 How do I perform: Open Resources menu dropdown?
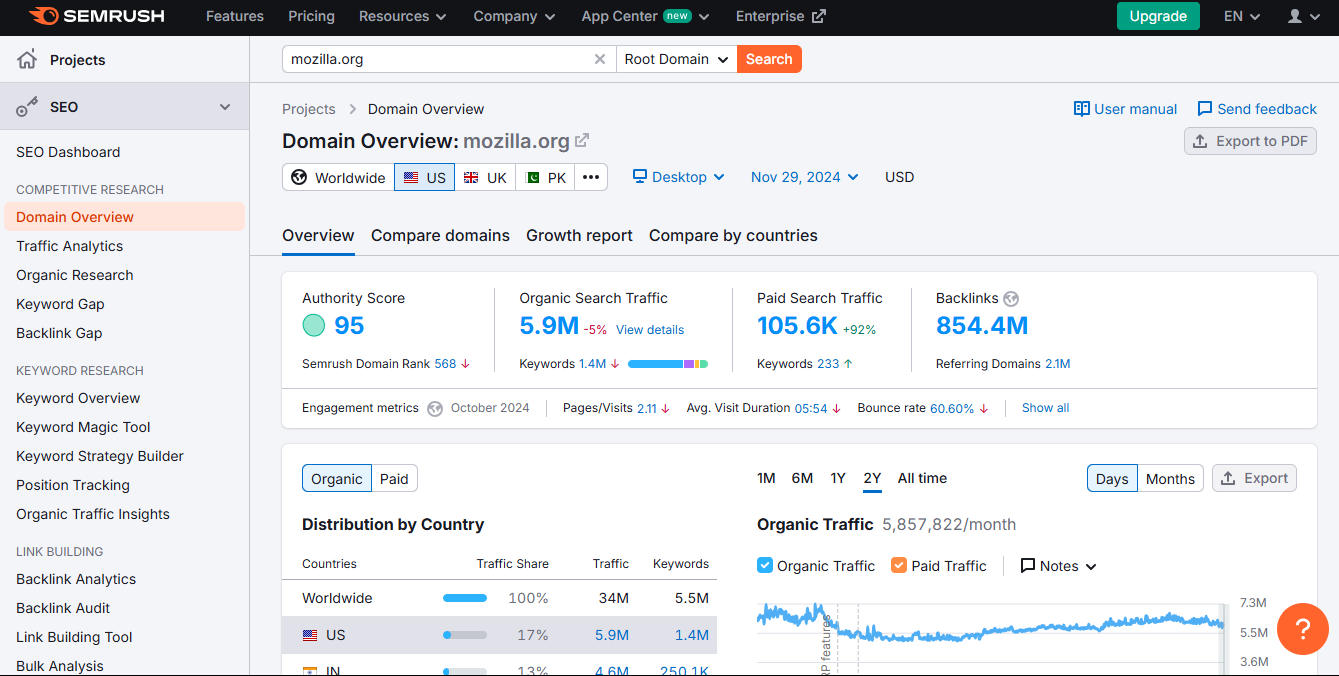click(x=403, y=16)
